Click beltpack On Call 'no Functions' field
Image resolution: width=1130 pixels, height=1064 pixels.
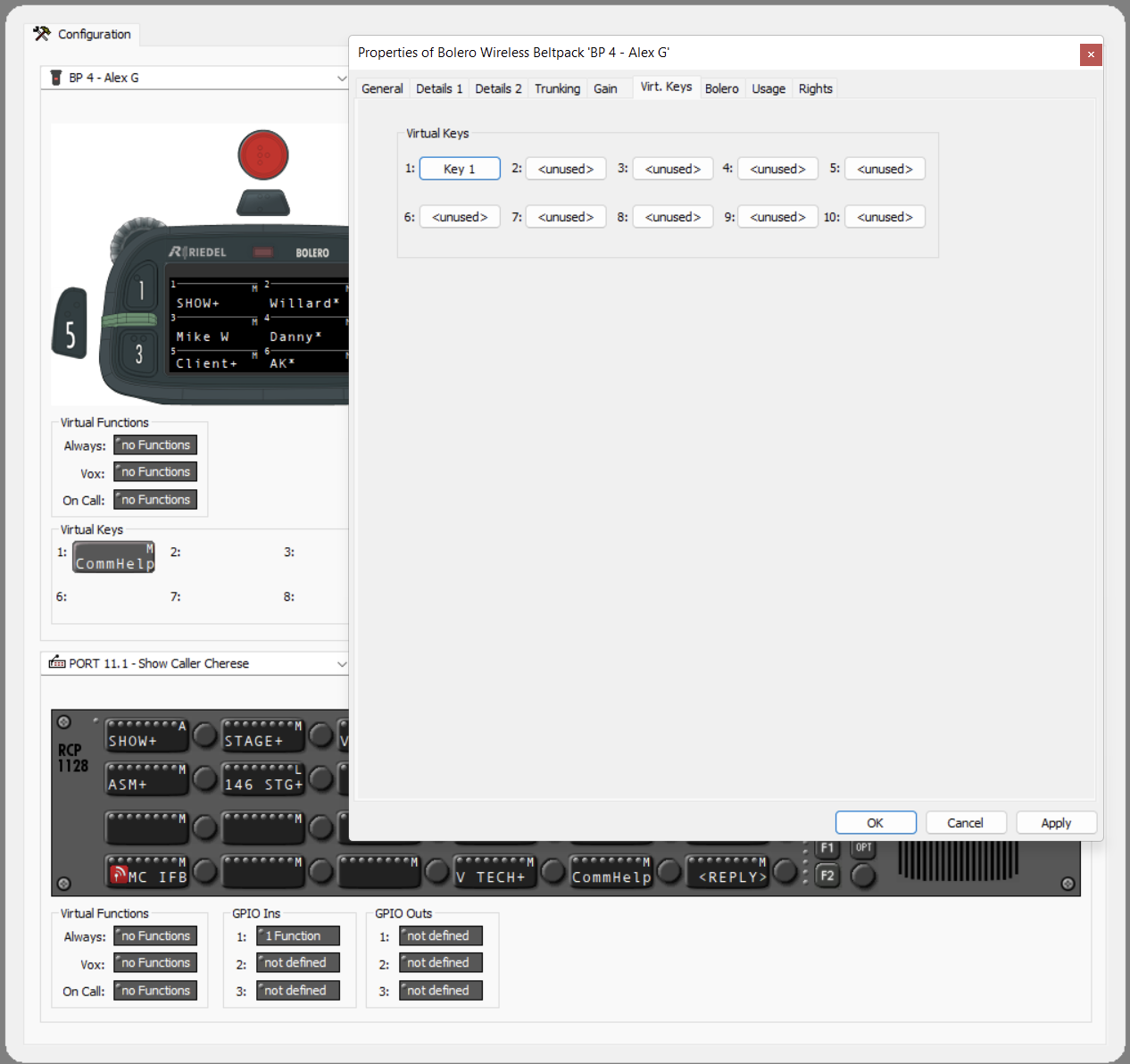click(155, 500)
